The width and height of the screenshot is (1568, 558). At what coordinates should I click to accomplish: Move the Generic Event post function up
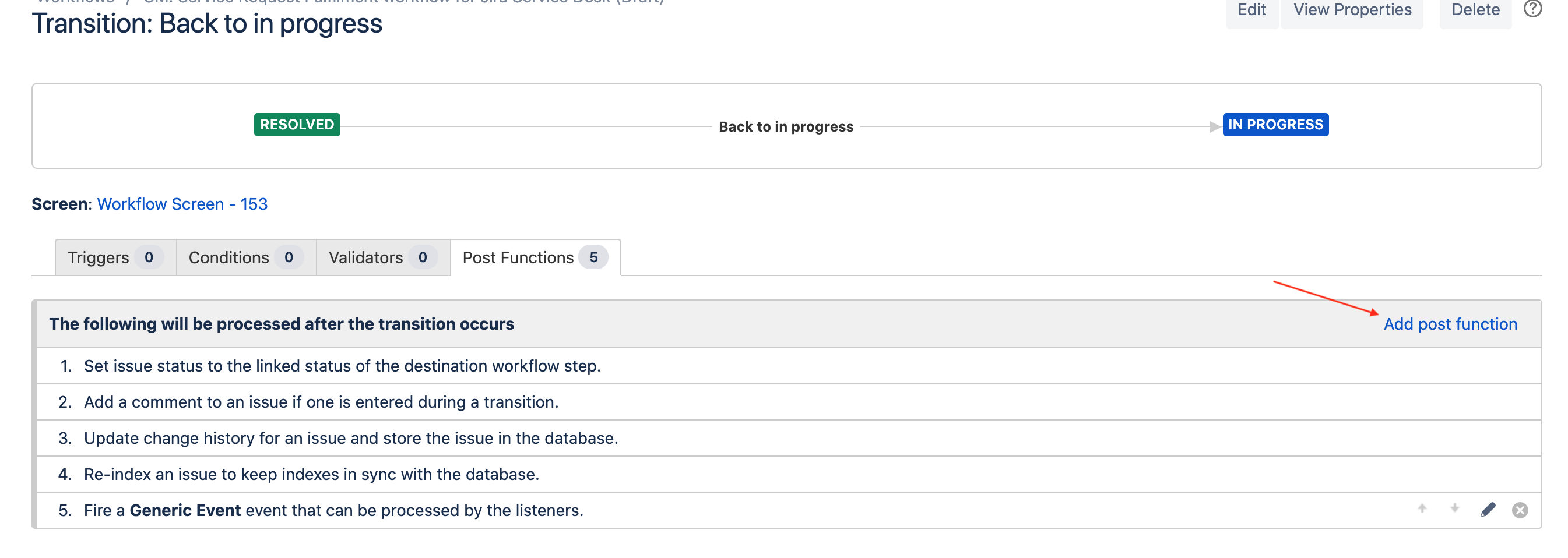coord(1422,508)
